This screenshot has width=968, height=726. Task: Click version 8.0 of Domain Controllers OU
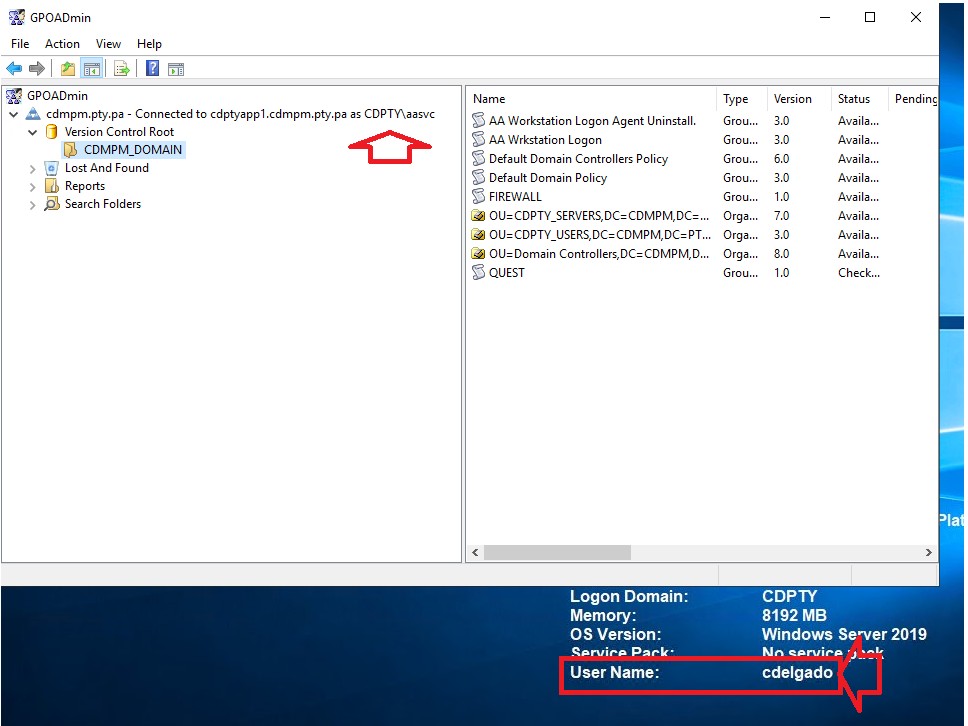pyautogui.click(x=782, y=254)
